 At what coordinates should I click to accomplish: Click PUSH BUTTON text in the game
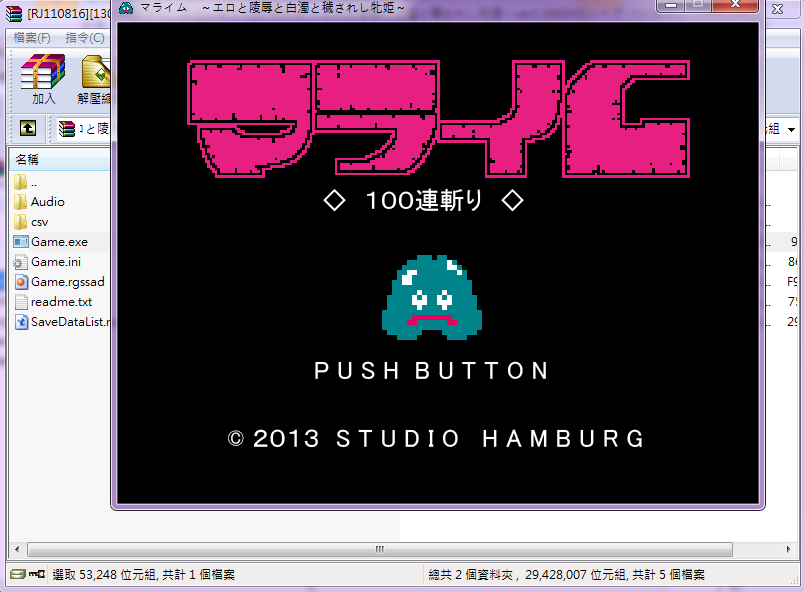[431, 371]
